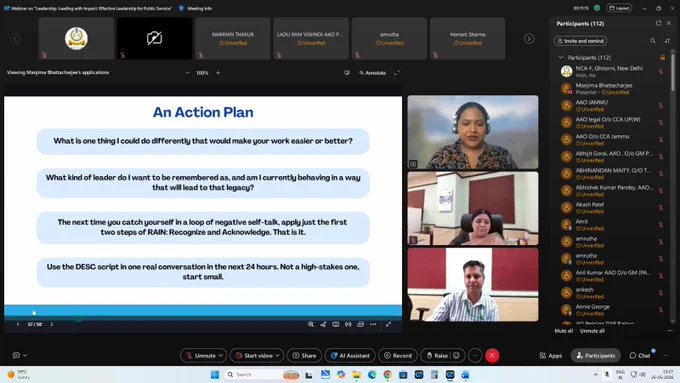Image resolution: width=680 pixels, height=383 pixels.
Task: Click the exit fullscreen arrows in slide toolbar
Action: tap(389, 324)
